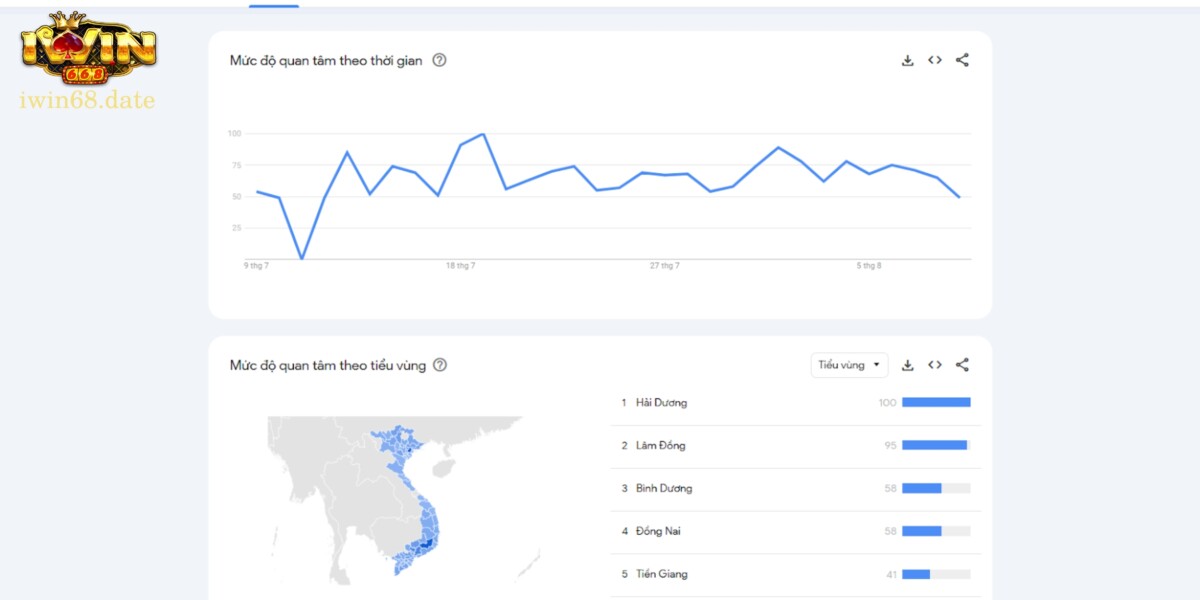Open embed code for interest over time chart
Image resolution: width=1200 pixels, height=600 pixels.
[x=935, y=60]
